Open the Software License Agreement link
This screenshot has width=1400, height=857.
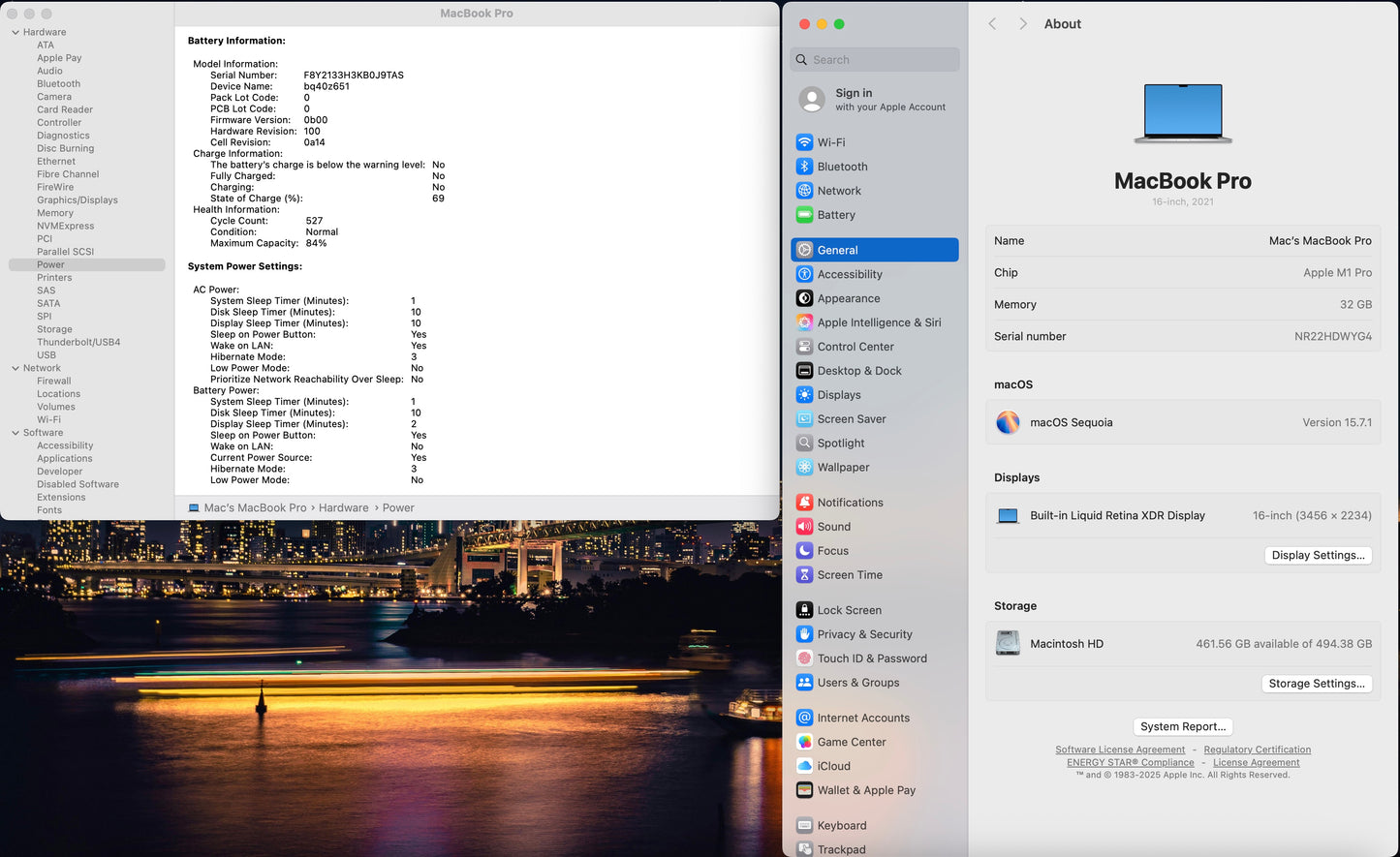pyautogui.click(x=1119, y=750)
